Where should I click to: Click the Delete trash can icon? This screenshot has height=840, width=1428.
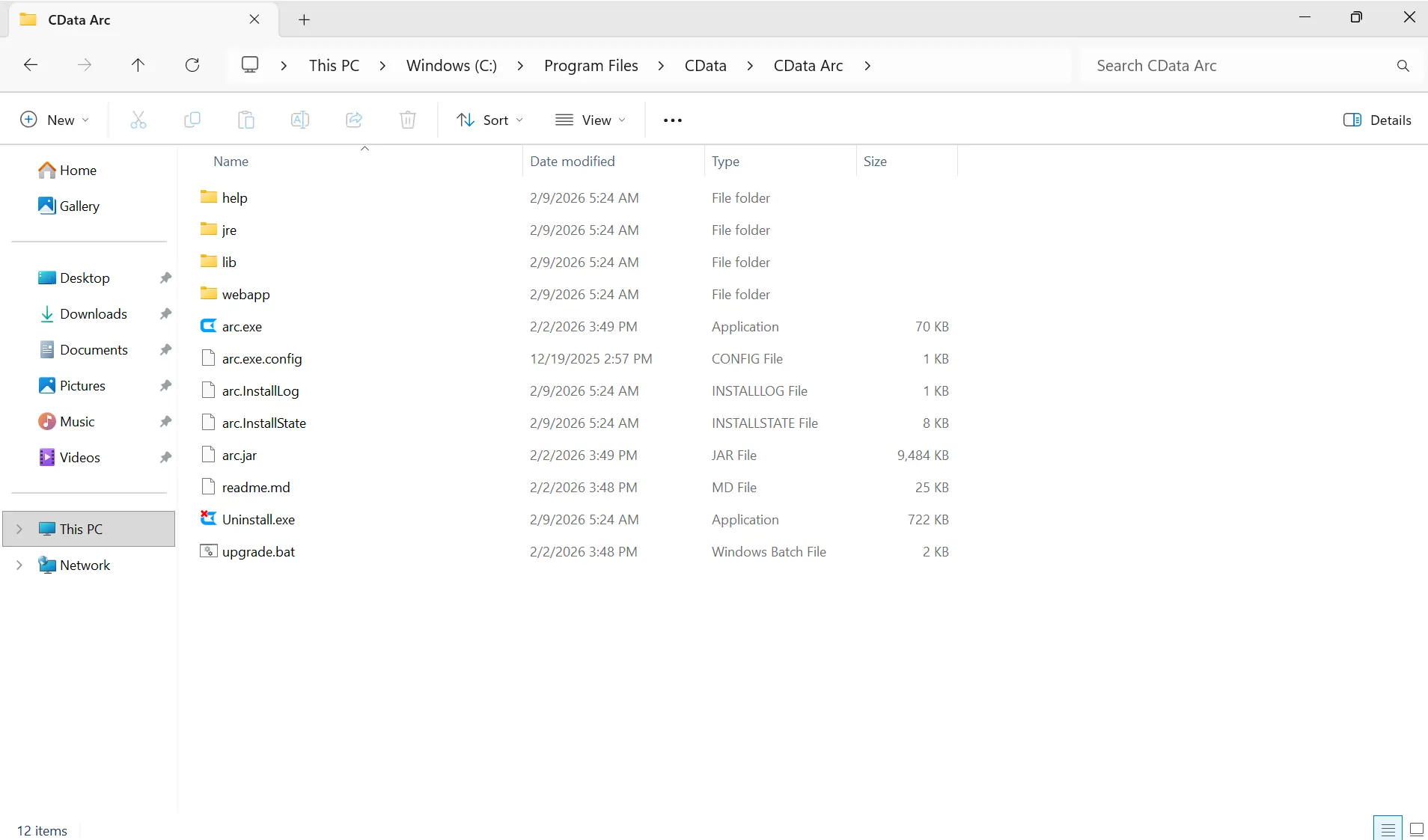coord(408,120)
